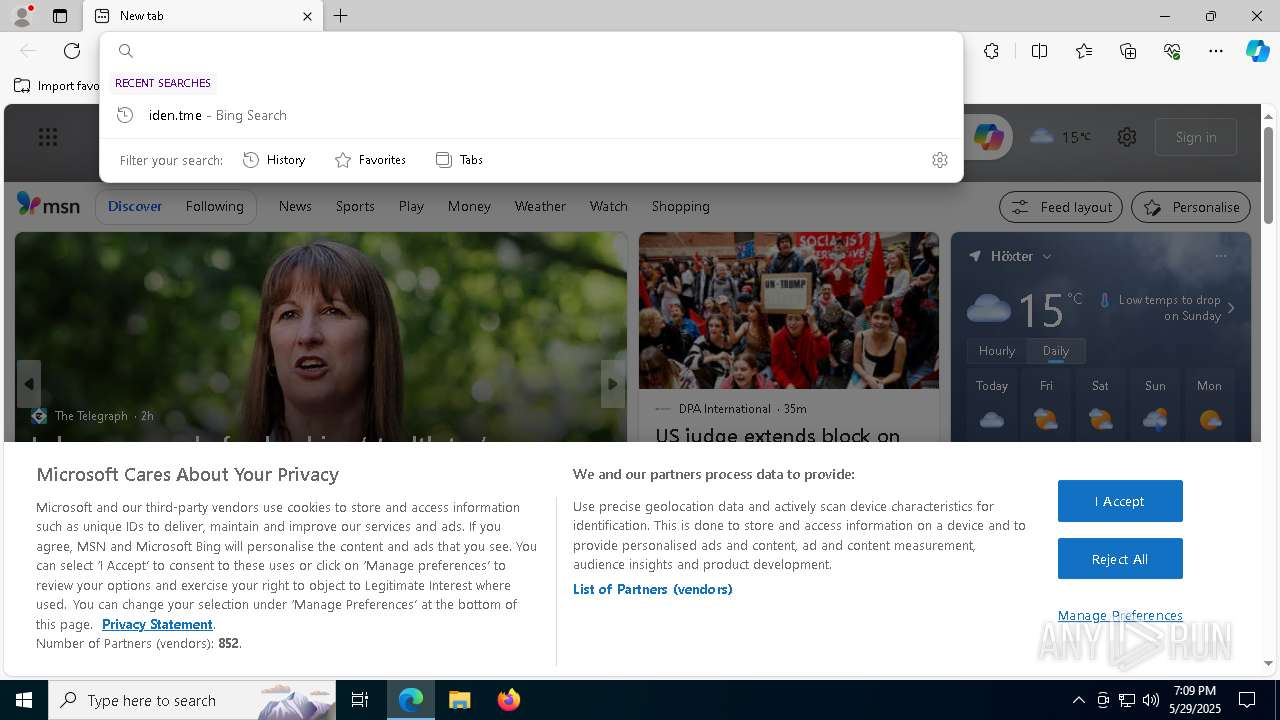Switch to the Discover tab
This screenshot has width=1280, height=720.
click(x=135, y=206)
